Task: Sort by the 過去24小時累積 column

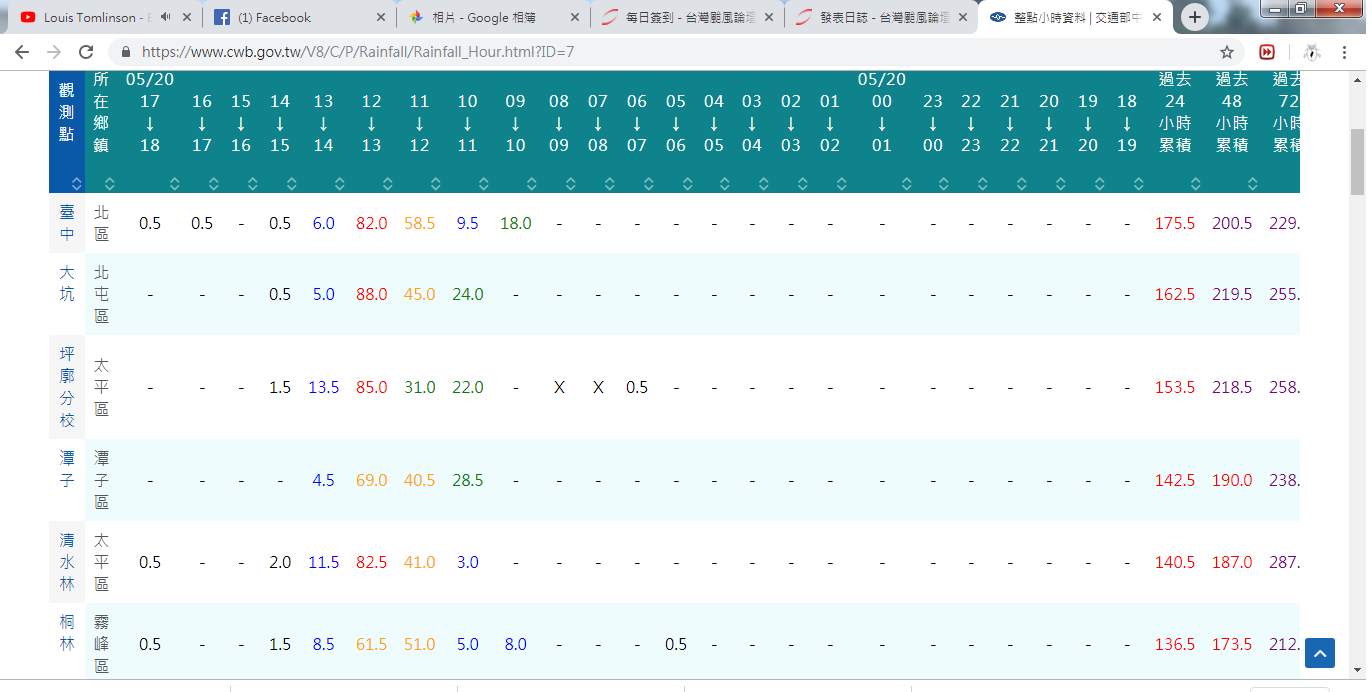Action: click(x=1195, y=184)
